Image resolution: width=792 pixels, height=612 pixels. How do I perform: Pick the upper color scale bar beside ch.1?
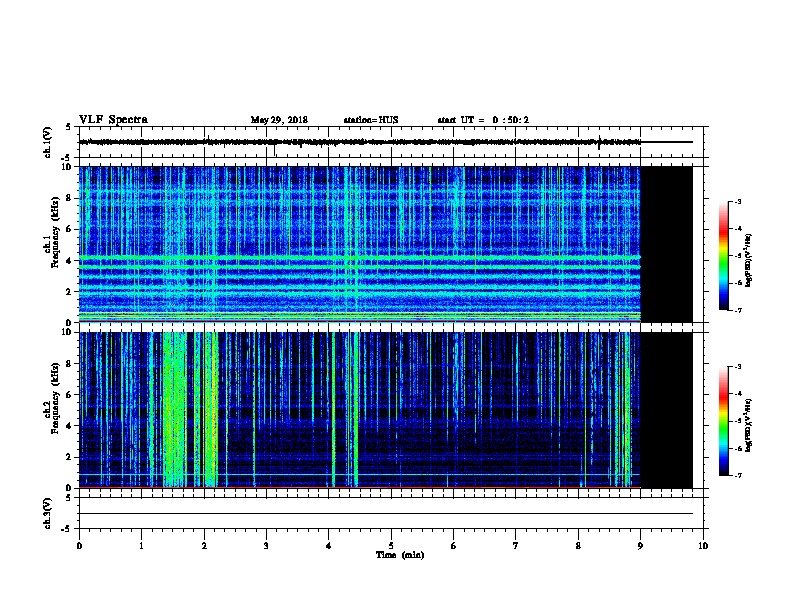point(724,256)
